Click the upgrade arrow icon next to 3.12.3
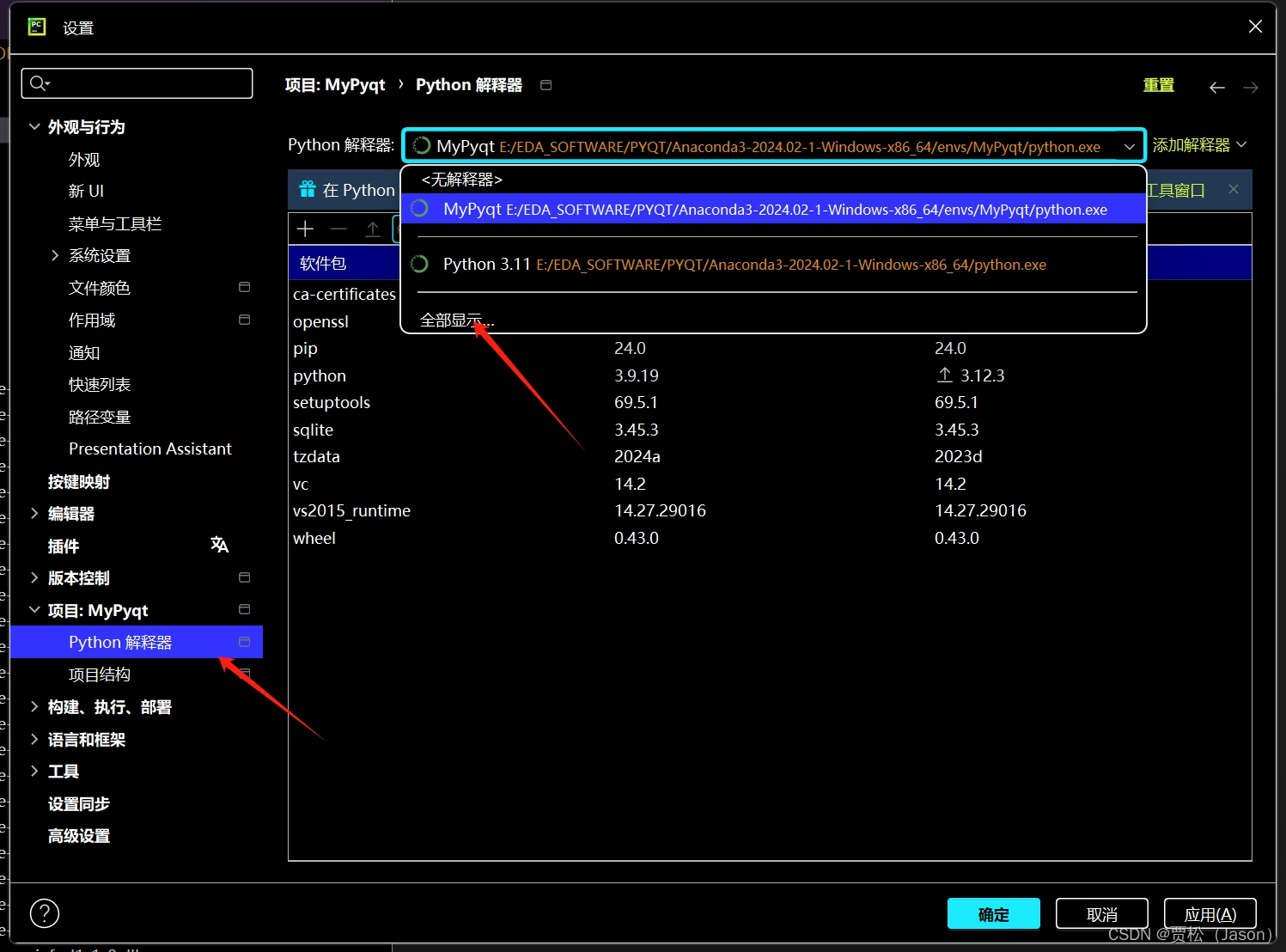Viewport: 1286px width, 952px height. [x=945, y=375]
